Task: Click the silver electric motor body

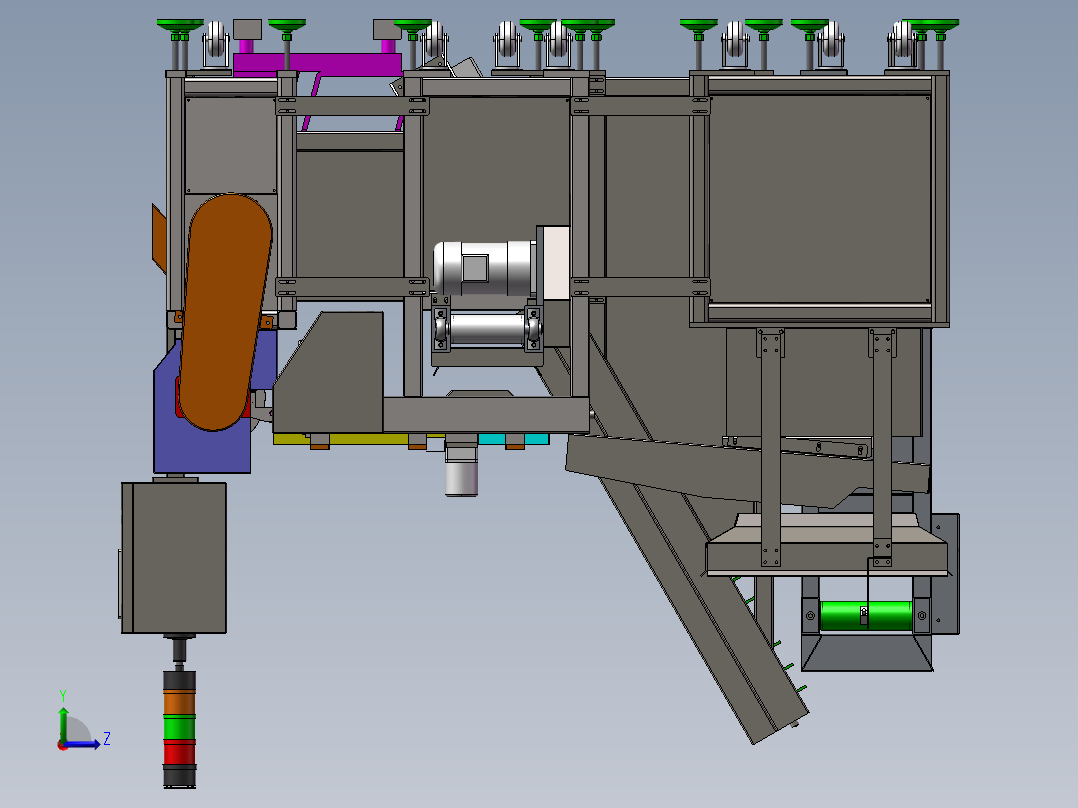Action: click(484, 268)
